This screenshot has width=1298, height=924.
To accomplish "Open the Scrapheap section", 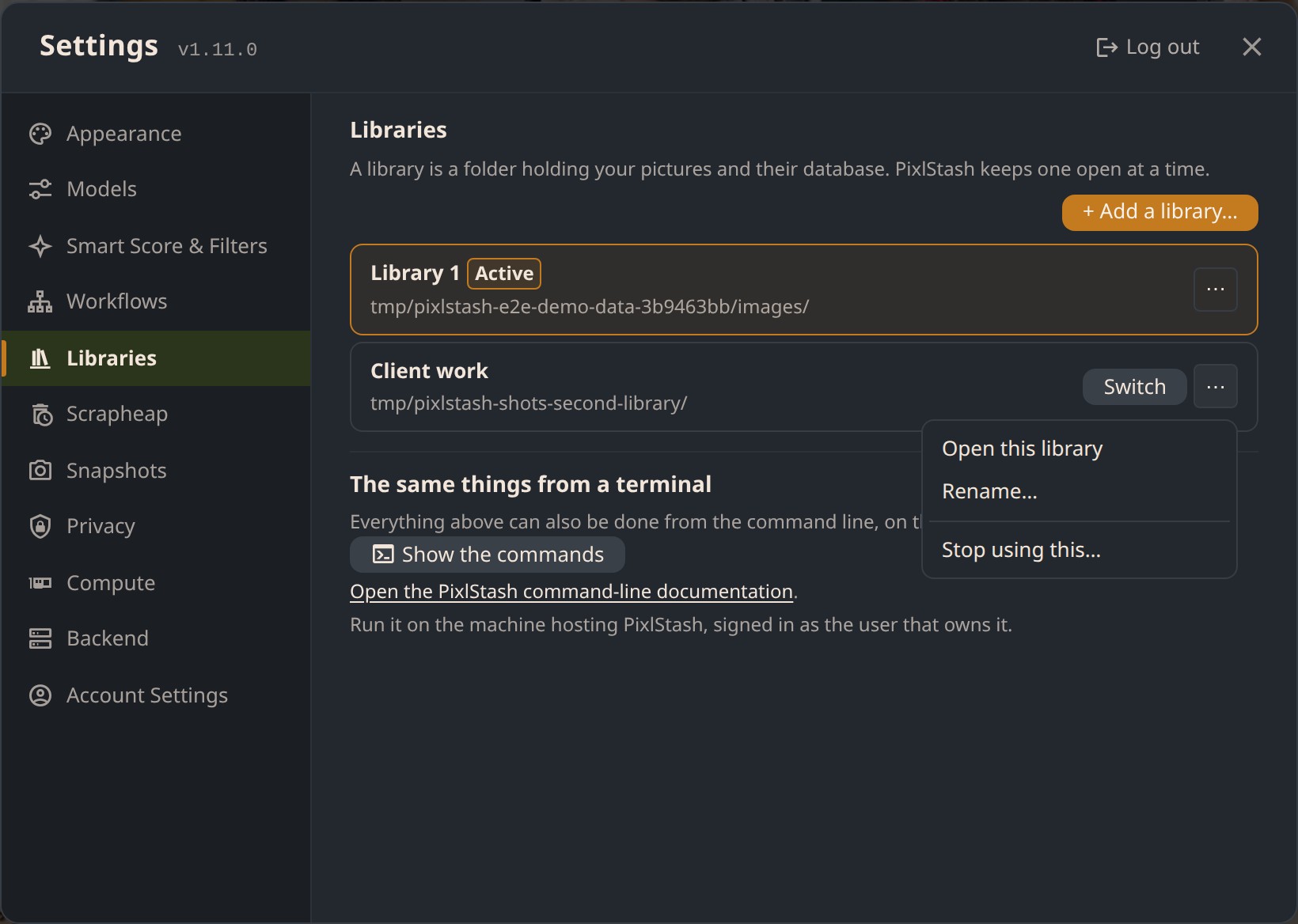I will [x=157, y=414].
